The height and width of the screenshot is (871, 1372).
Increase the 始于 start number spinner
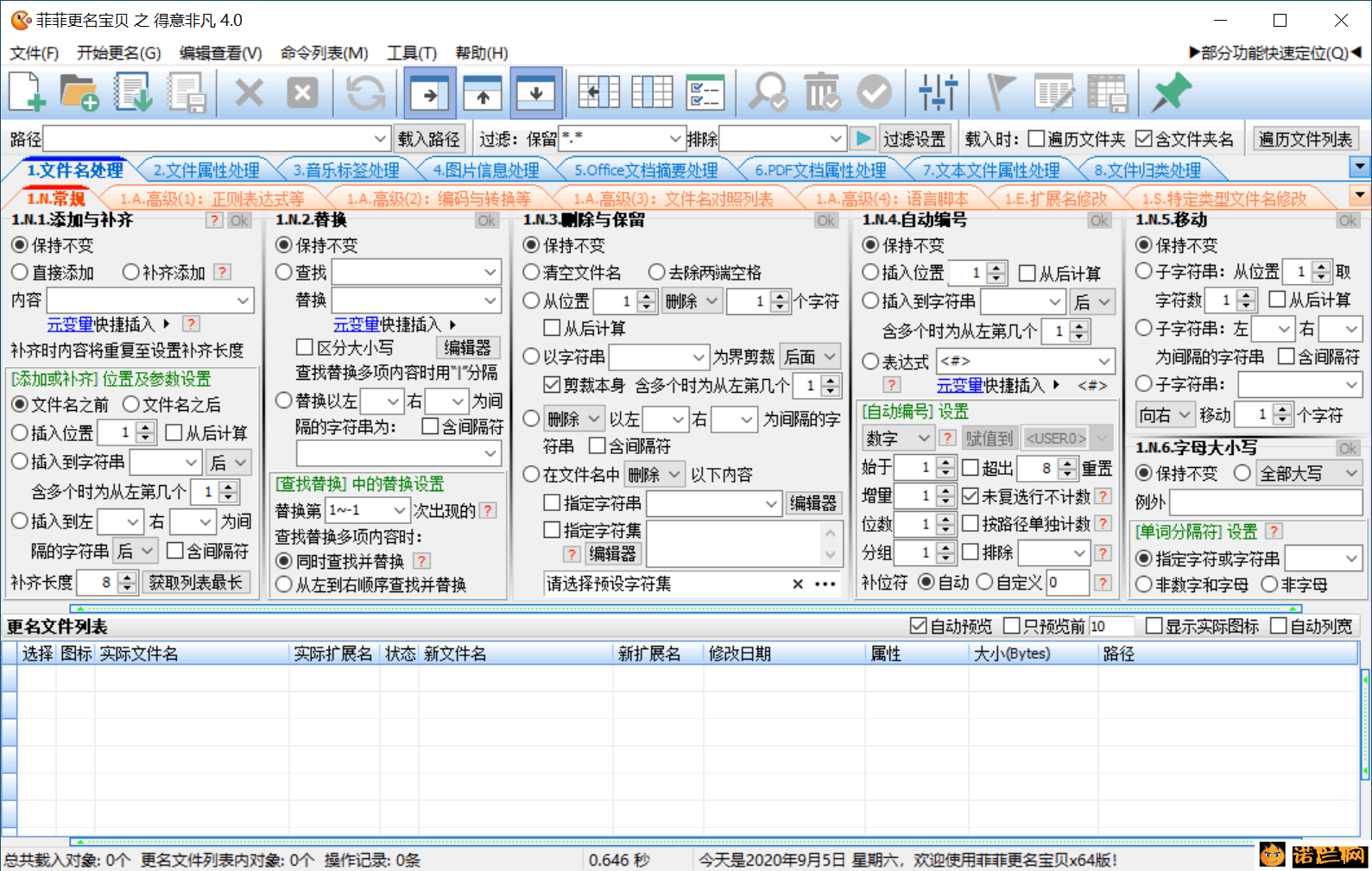click(946, 463)
